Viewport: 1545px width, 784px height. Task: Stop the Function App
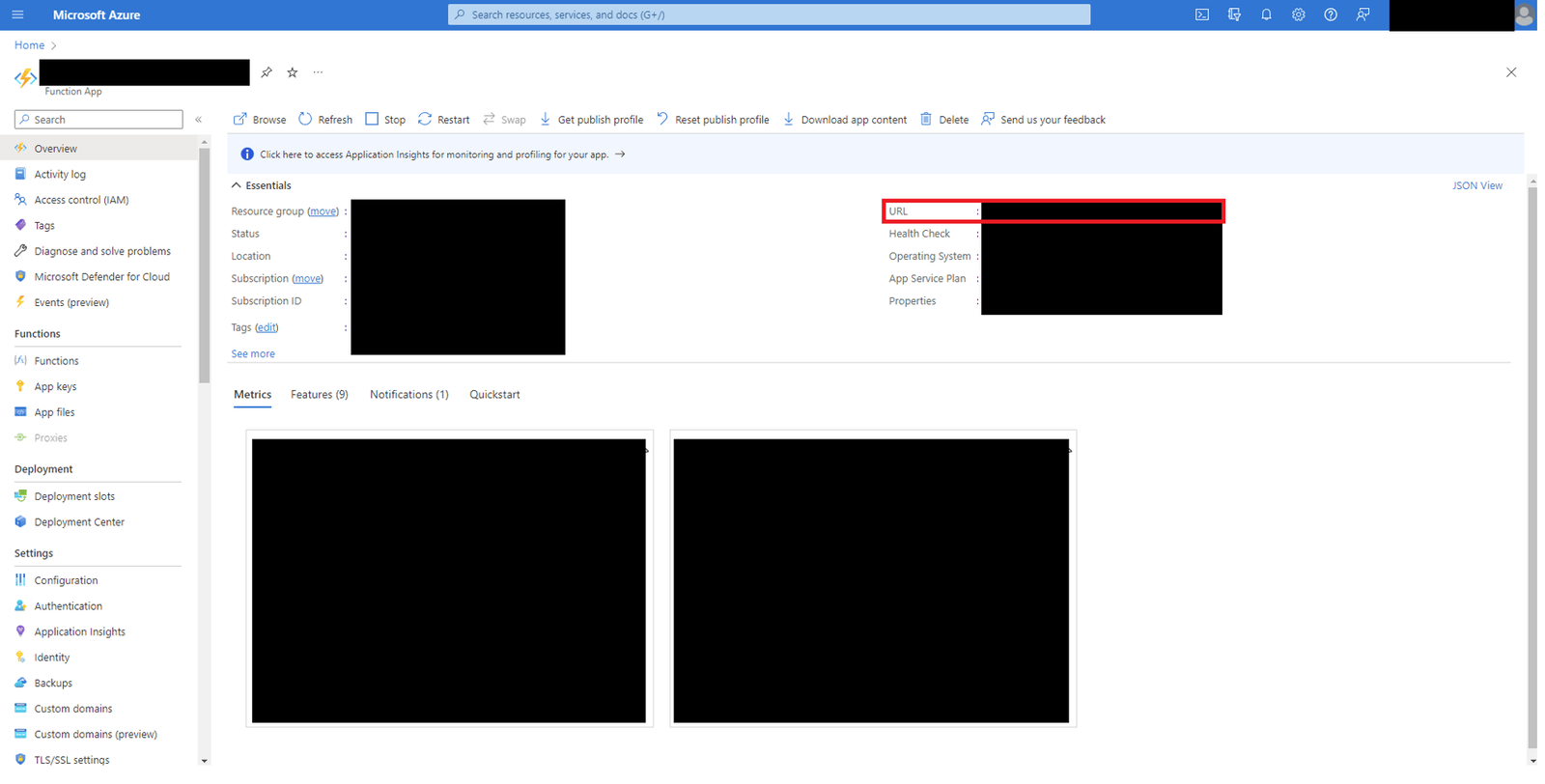pyautogui.click(x=385, y=120)
